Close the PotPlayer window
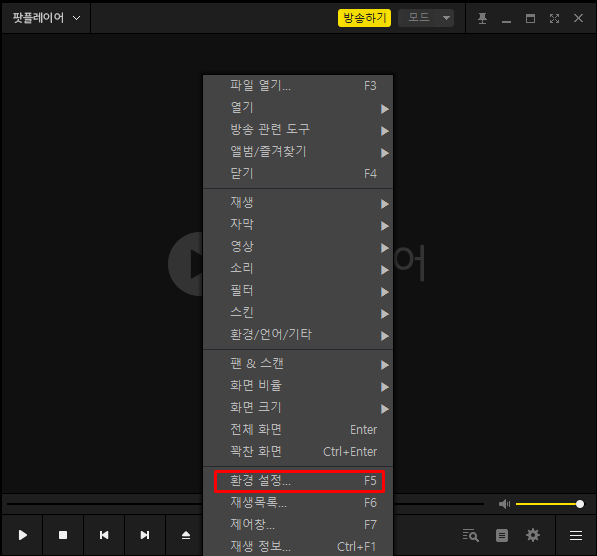This screenshot has width=597, height=556. pyautogui.click(x=578, y=18)
